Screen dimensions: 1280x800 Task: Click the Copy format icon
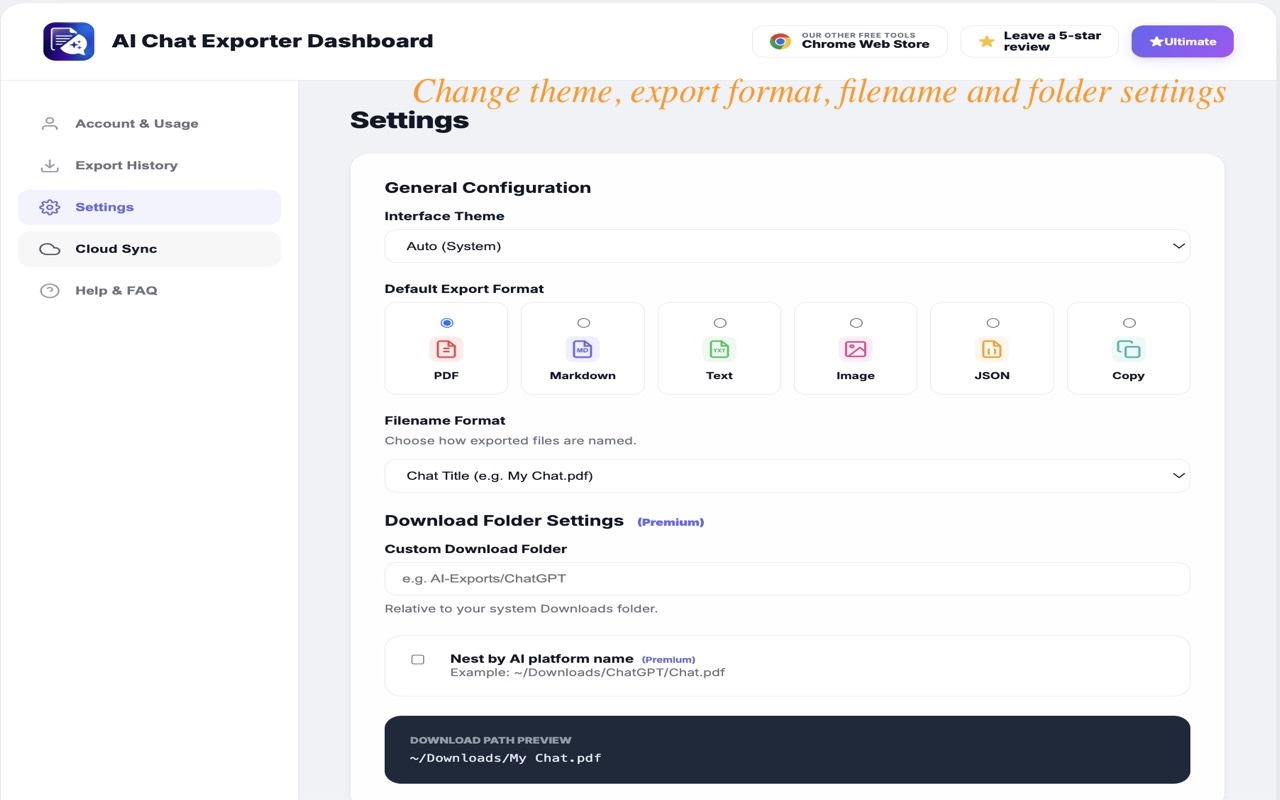[1128, 349]
